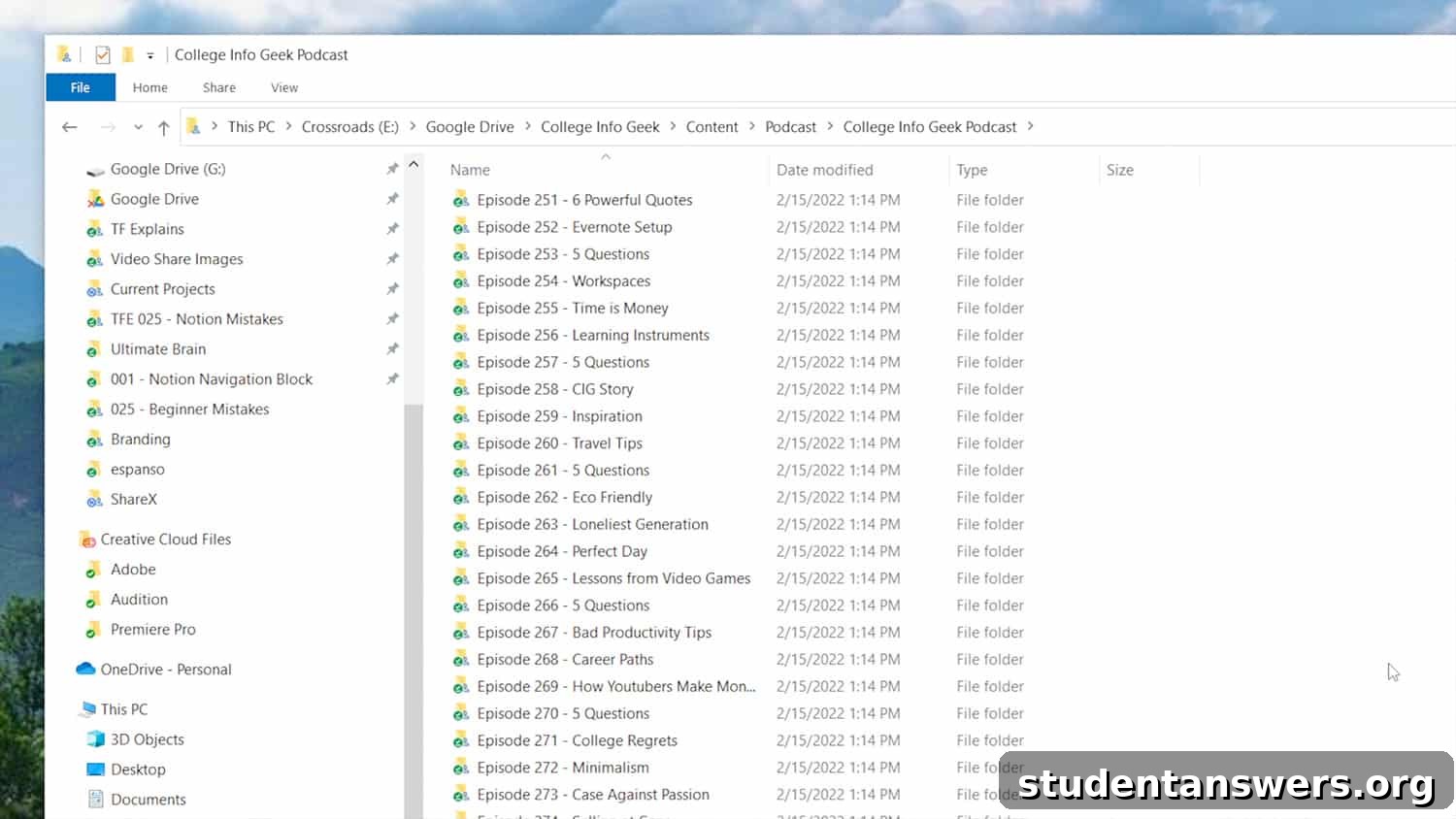Click the Documents icon in navigation pane

point(95,800)
